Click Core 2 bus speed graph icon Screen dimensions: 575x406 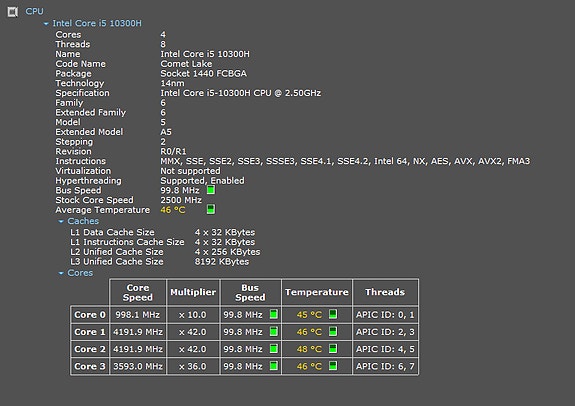(x=274, y=348)
